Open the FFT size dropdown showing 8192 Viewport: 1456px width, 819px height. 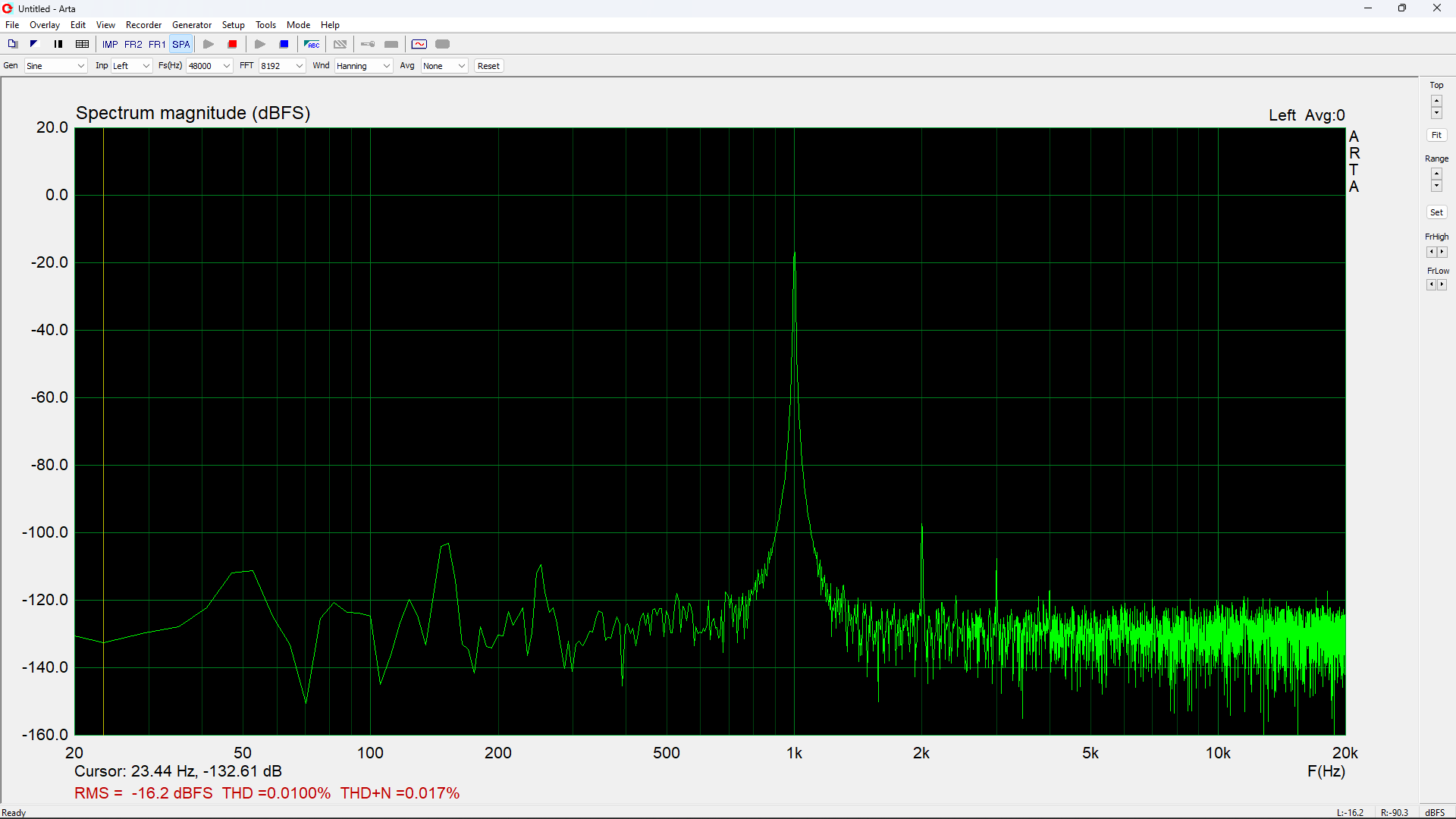tap(282, 66)
